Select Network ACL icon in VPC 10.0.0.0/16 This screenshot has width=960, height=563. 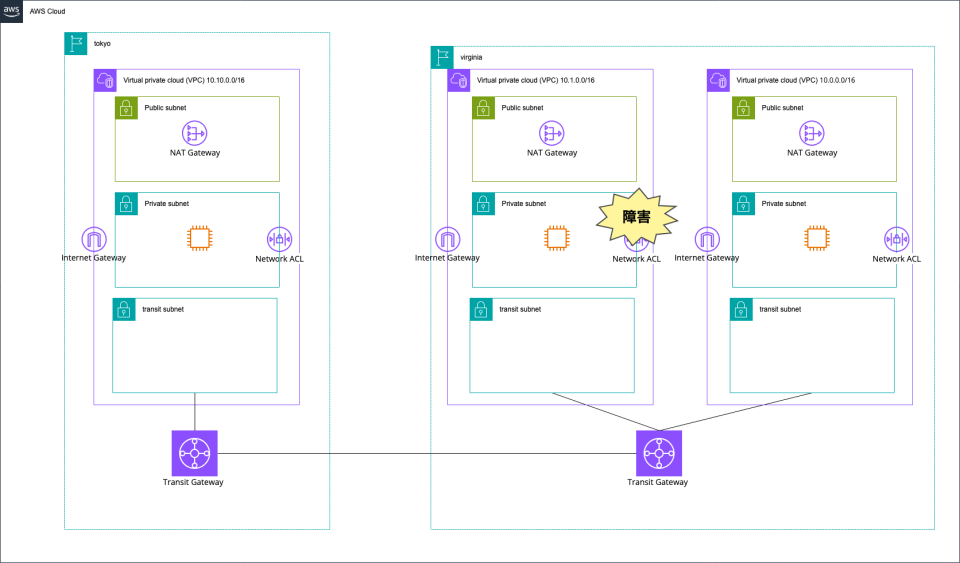click(x=896, y=239)
